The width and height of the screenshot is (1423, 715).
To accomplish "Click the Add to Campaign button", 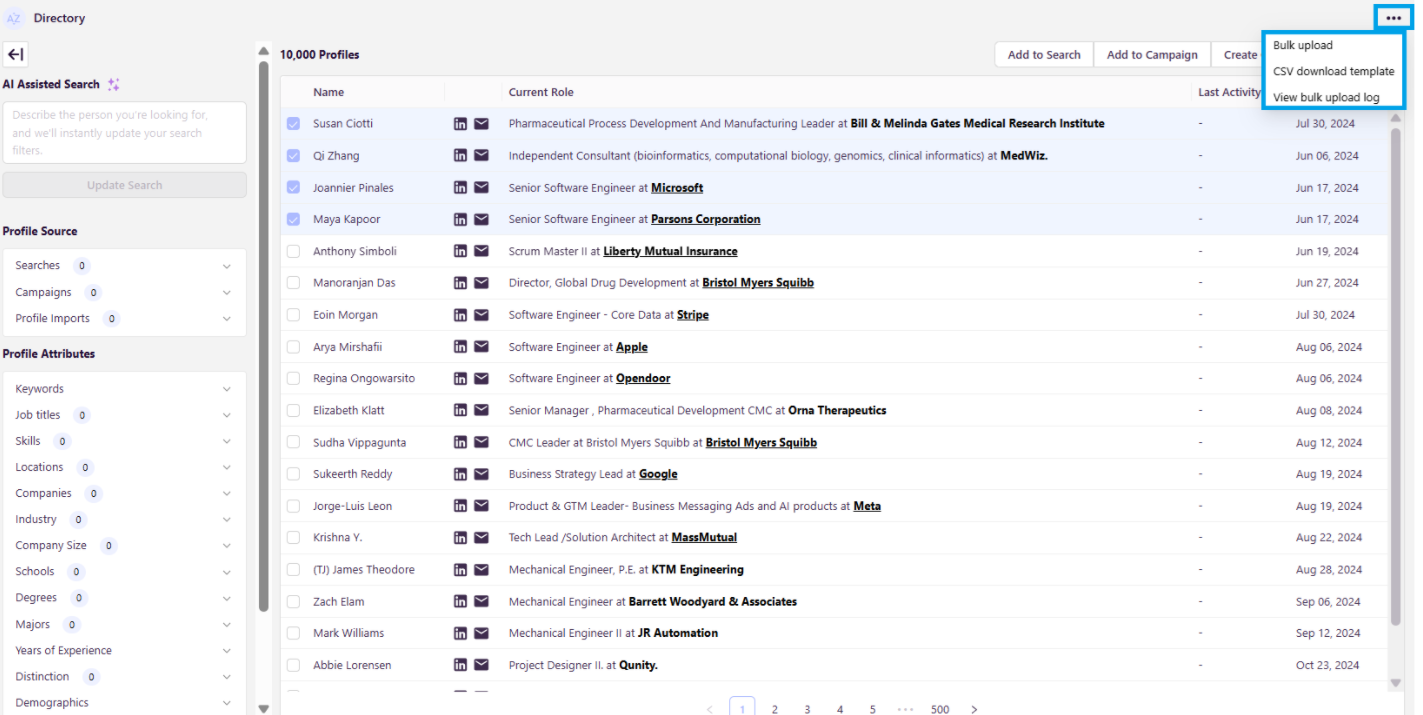I will 1151,55.
